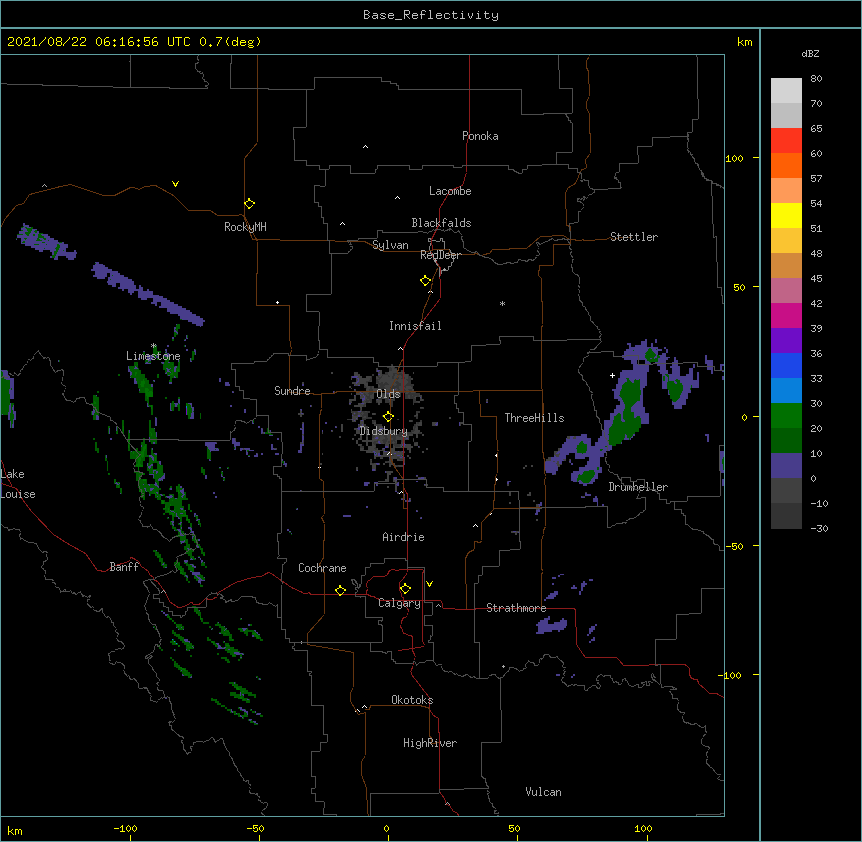Screen dimensions: 862x842
Task: Click the purple echo patch southeast of Strathmore
Action: click(x=551, y=625)
